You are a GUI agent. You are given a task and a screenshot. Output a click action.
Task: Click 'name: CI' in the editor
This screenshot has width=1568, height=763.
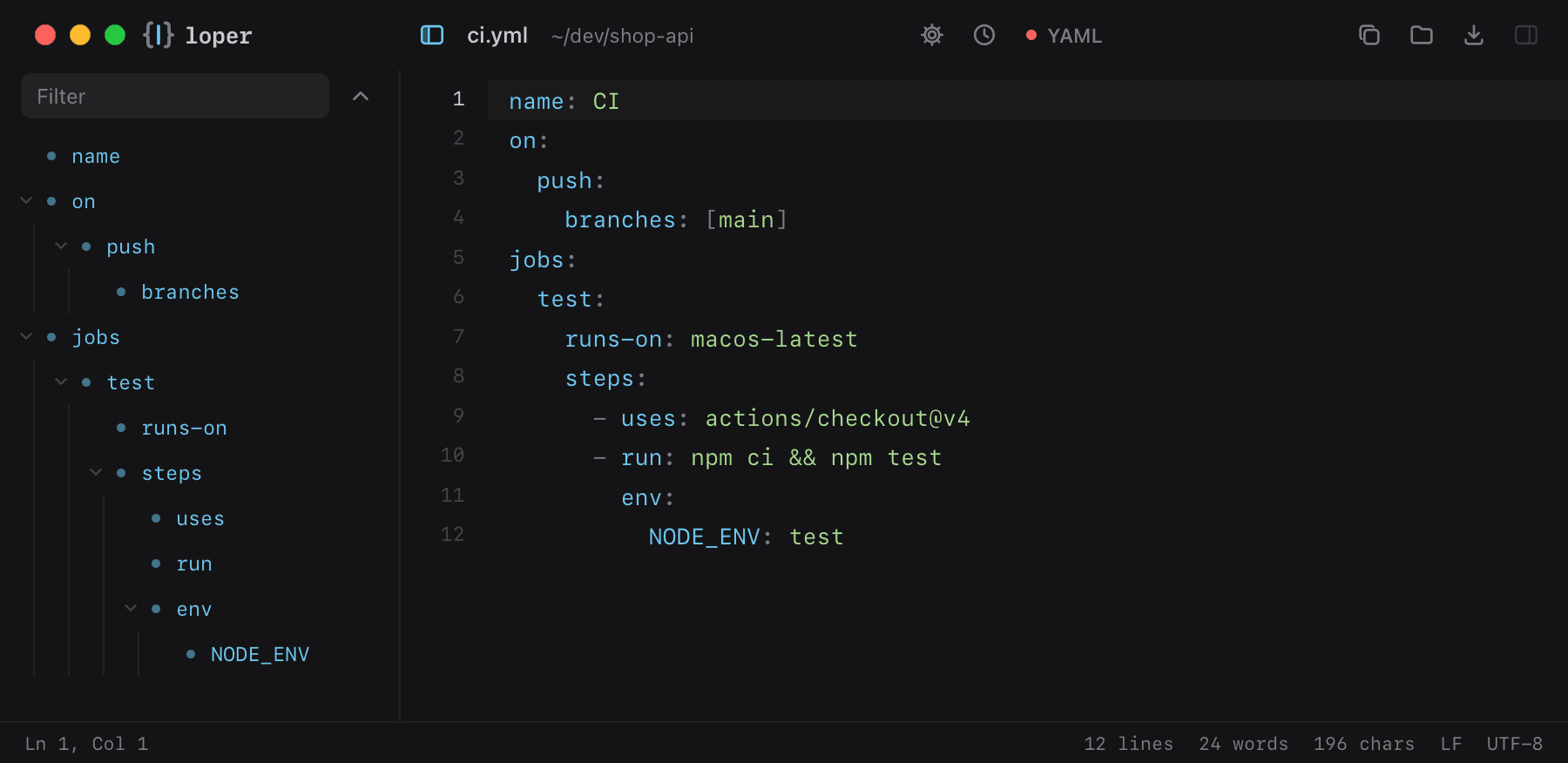[x=564, y=102]
